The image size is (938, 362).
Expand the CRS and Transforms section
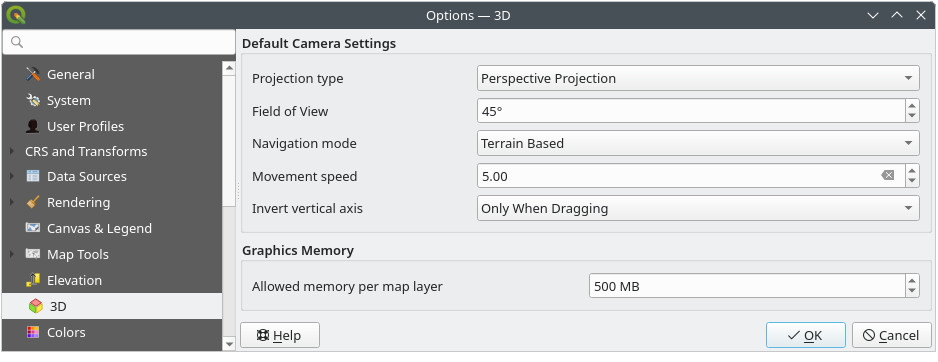coord(13,151)
